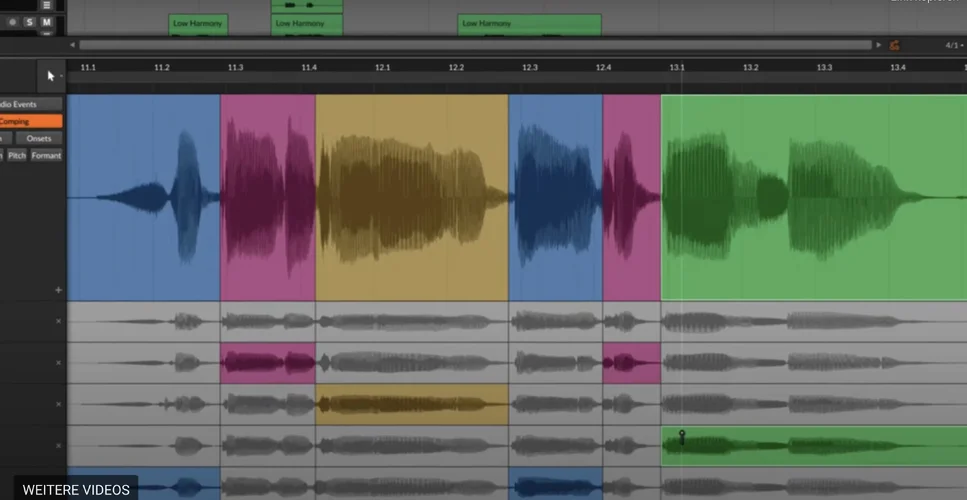Screen dimensions: 967x500
Task: Click the narrow pink take below 12.4
Action: tap(632, 363)
